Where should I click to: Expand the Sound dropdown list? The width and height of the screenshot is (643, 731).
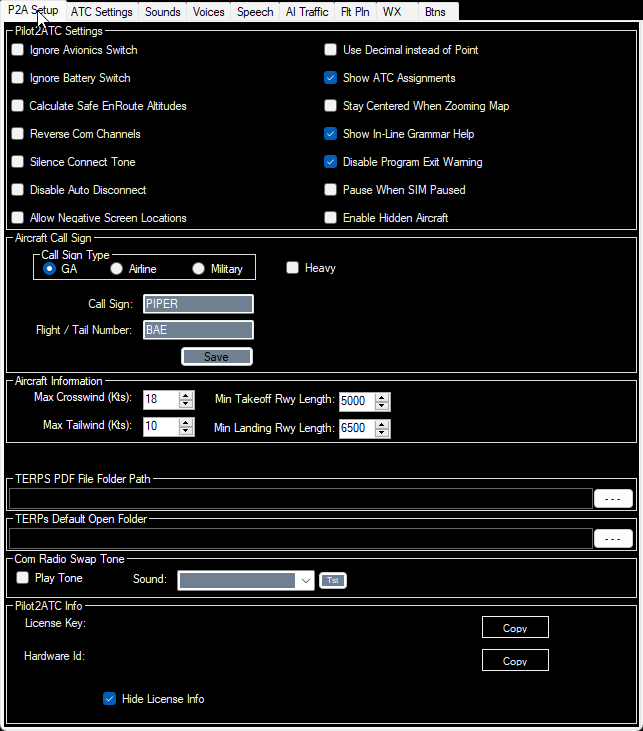[x=305, y=580]
